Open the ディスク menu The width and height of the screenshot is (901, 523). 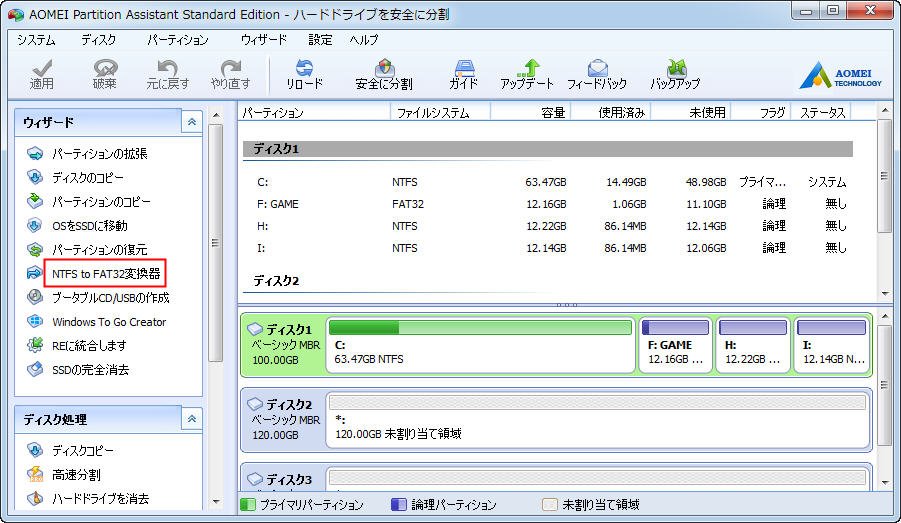[99, 40]
